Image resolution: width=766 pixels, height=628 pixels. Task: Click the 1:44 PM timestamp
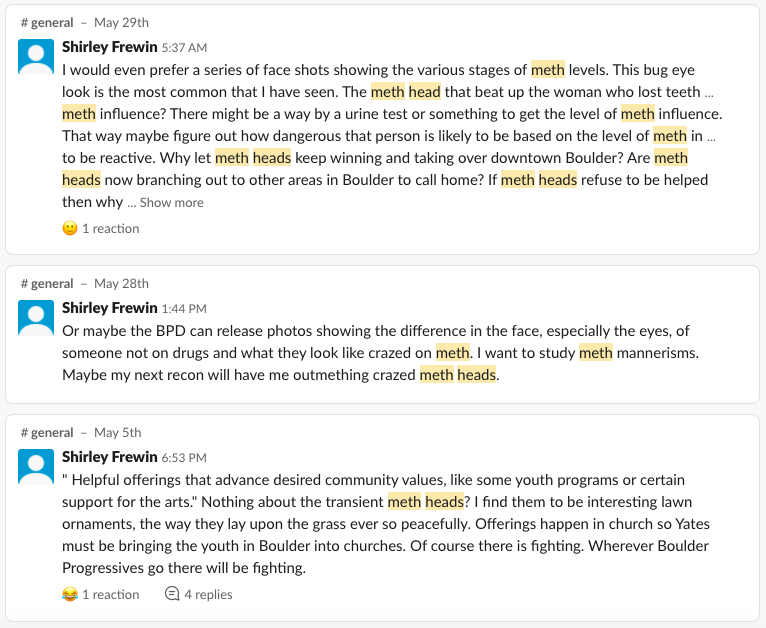coord(183,308)
